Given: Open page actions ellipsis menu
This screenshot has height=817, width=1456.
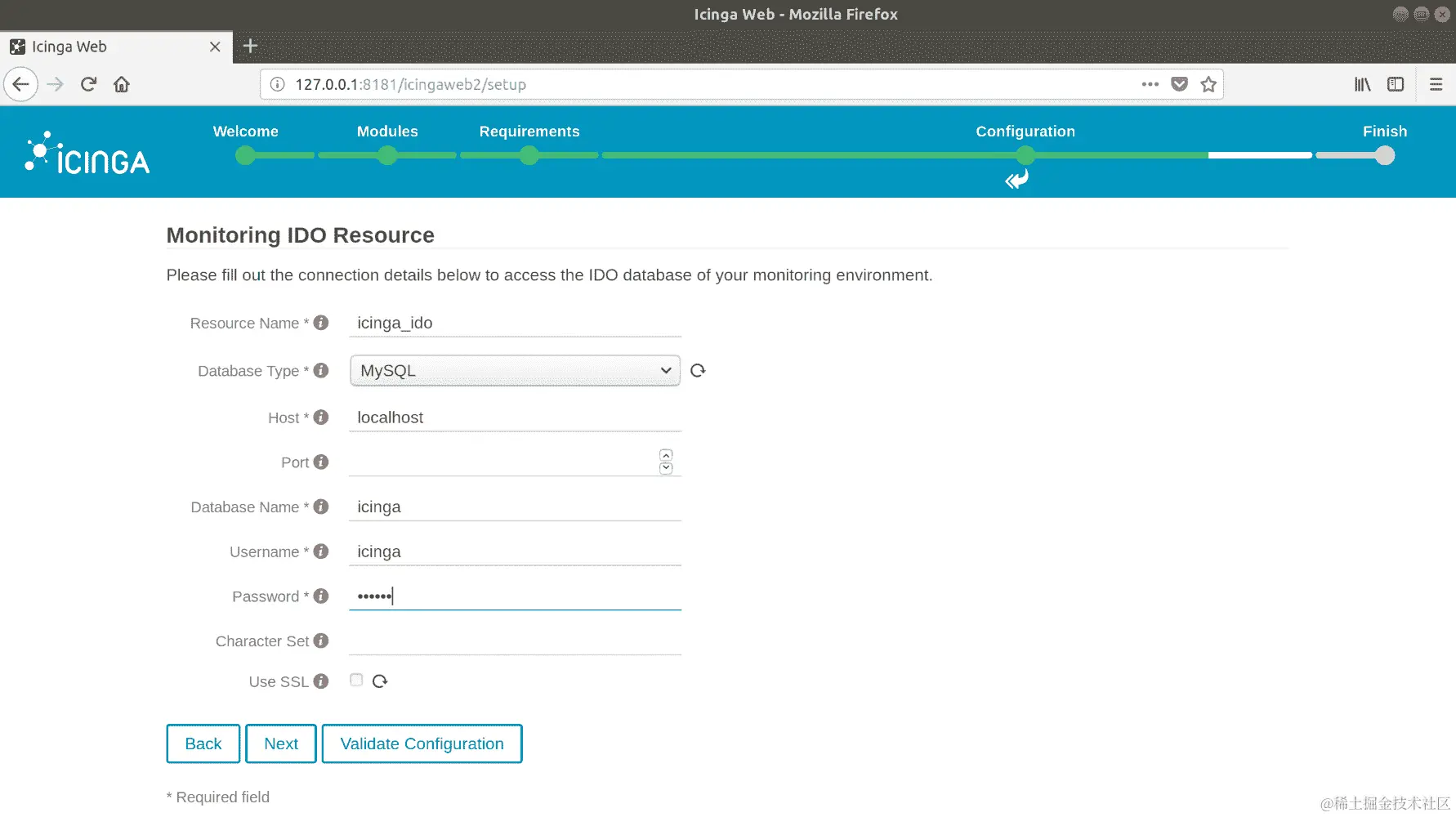Looking at the screenshot, I should coord(1150,84).
